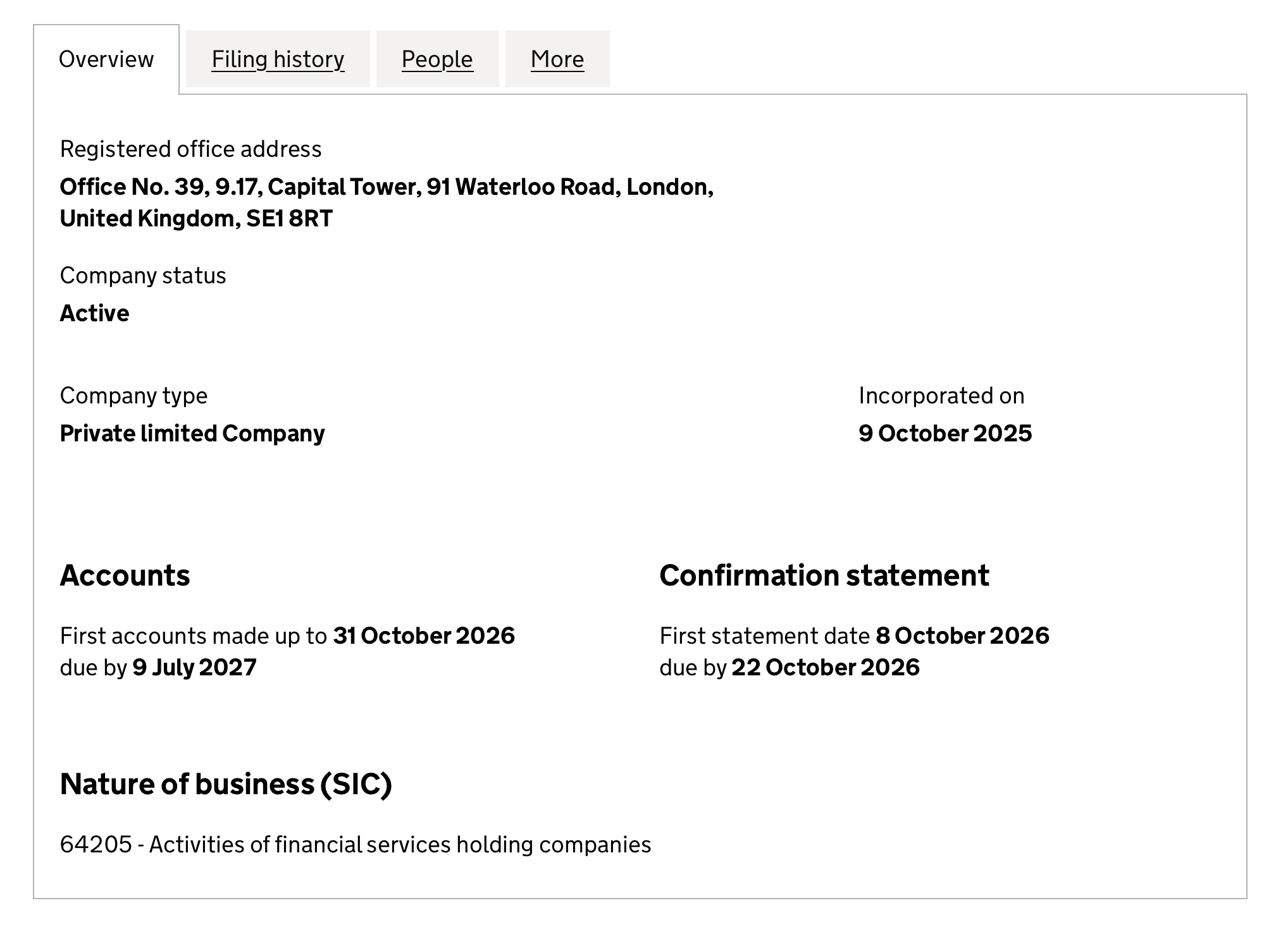1288x927 pixels.
Task: Switch to the Overview tab
Action: click(106, 59)
